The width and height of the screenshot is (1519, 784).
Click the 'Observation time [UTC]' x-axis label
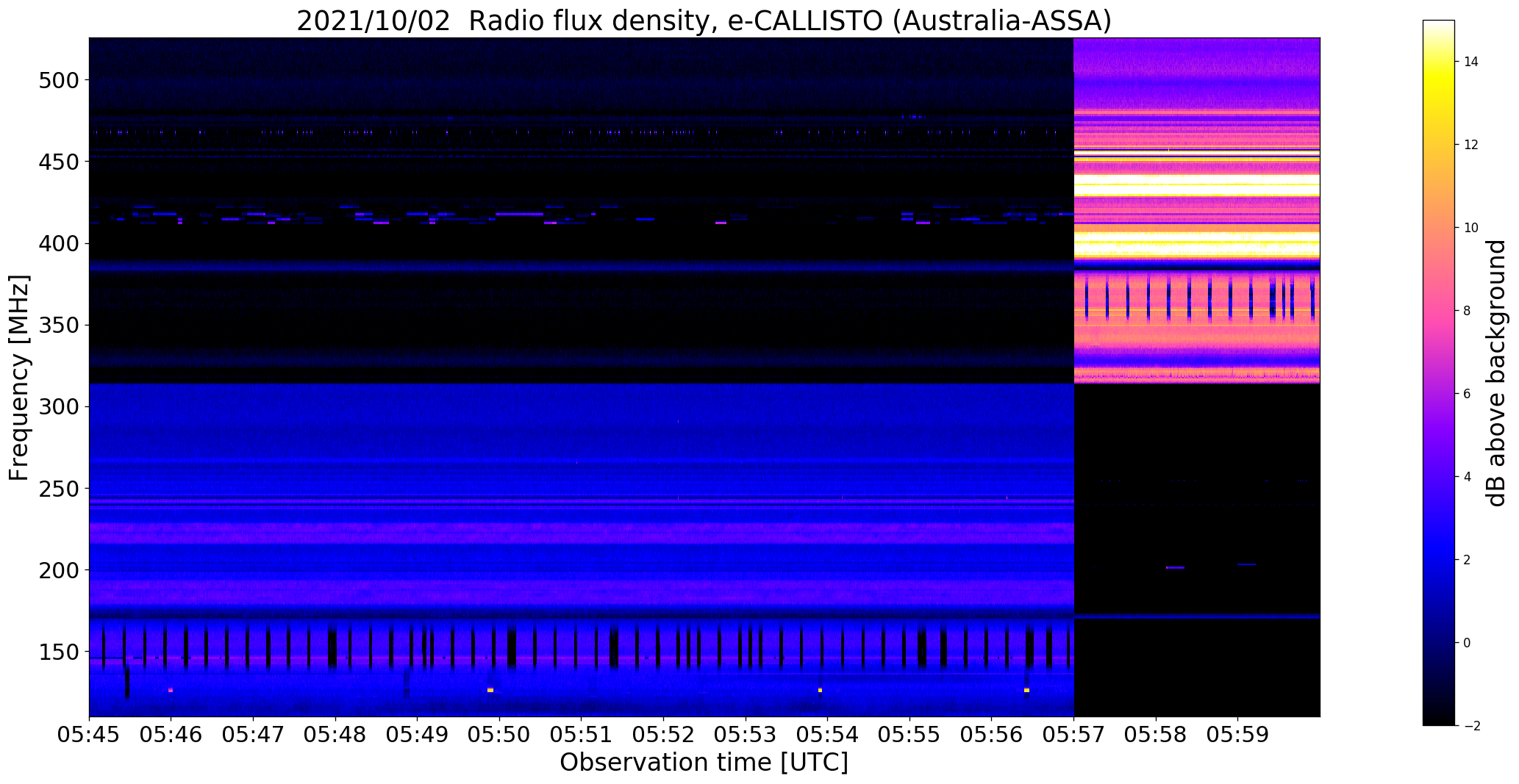(x=704, y=762)
